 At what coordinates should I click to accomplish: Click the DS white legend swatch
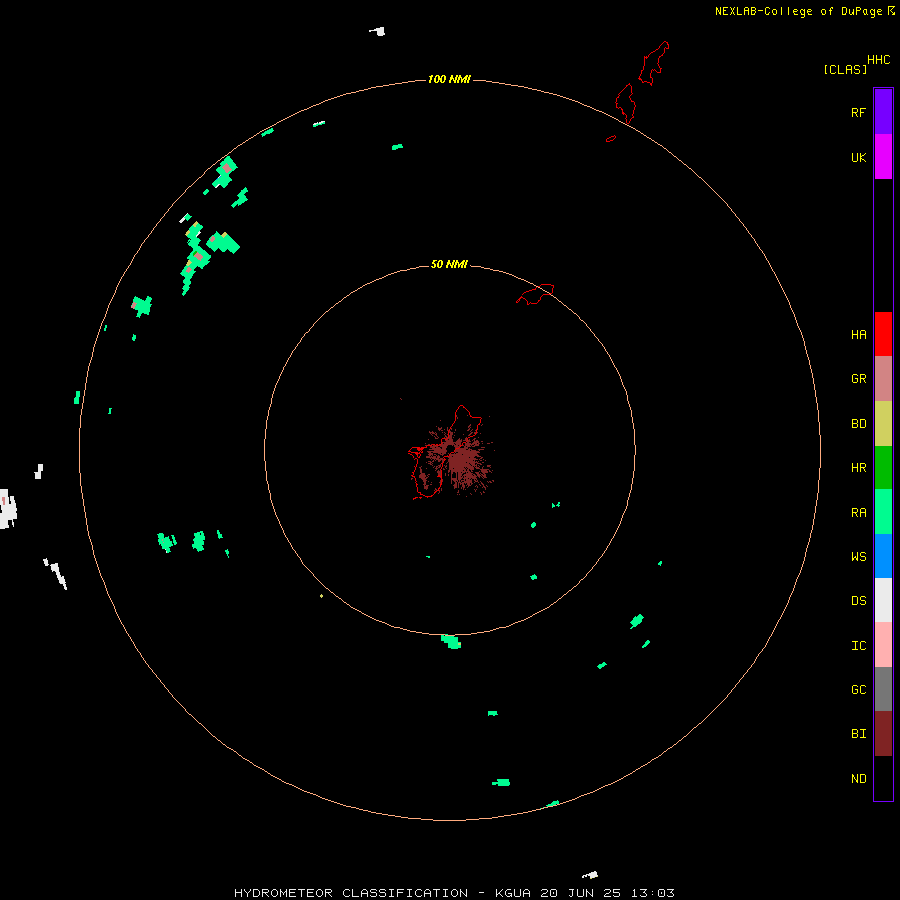883,600
